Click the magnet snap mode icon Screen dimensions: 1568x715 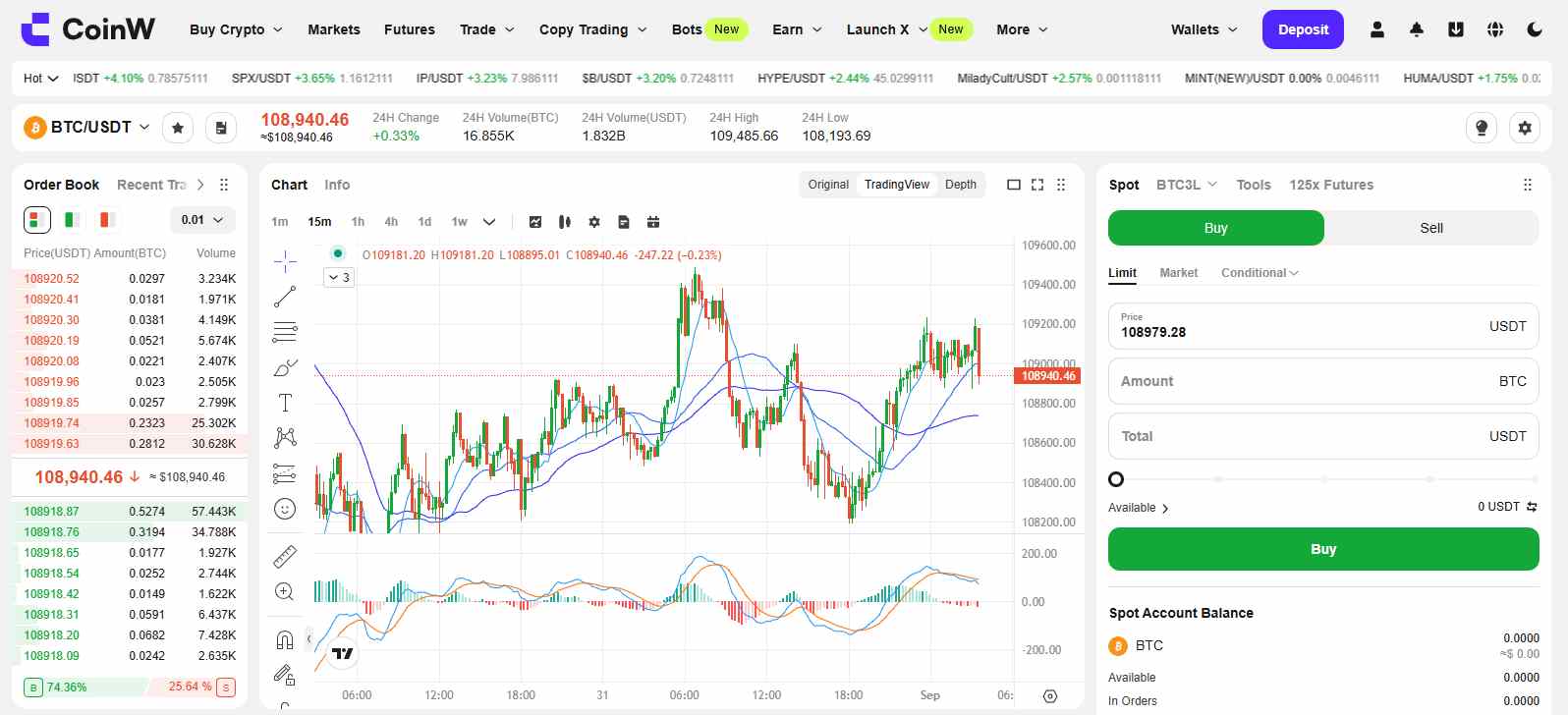[x=285, y=640]
